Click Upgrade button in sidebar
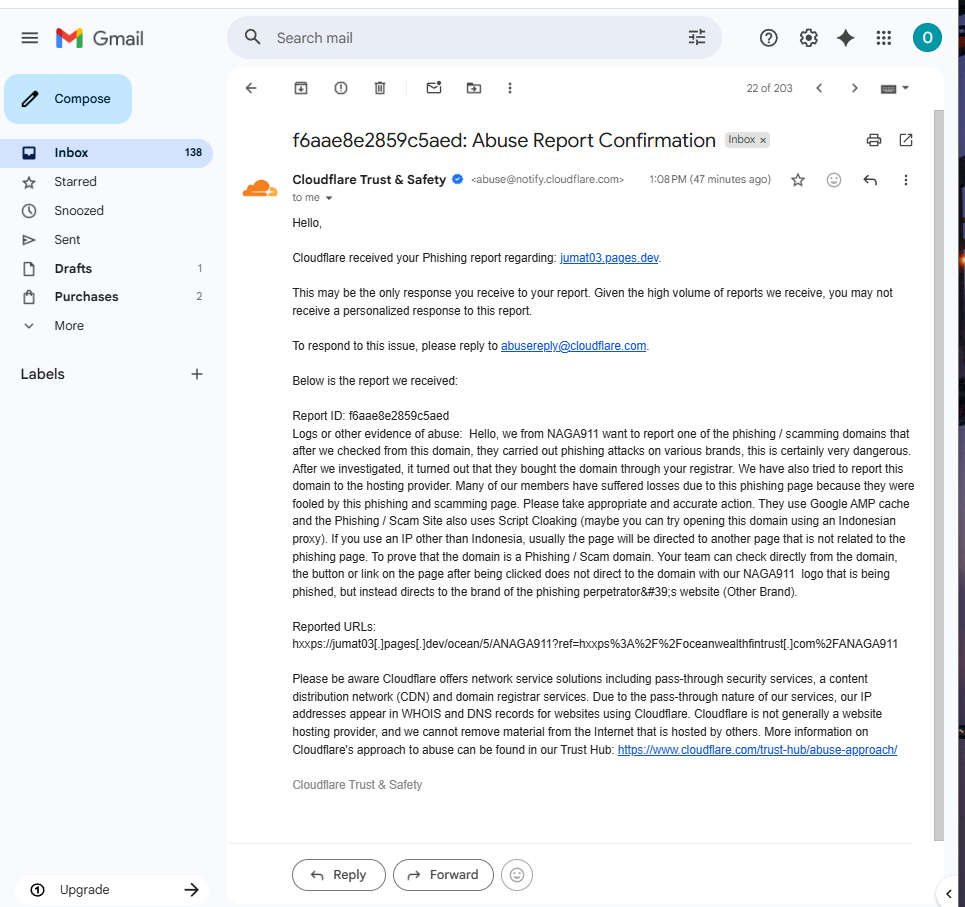Viewport: 965px width, 907px height. point(112,890)
